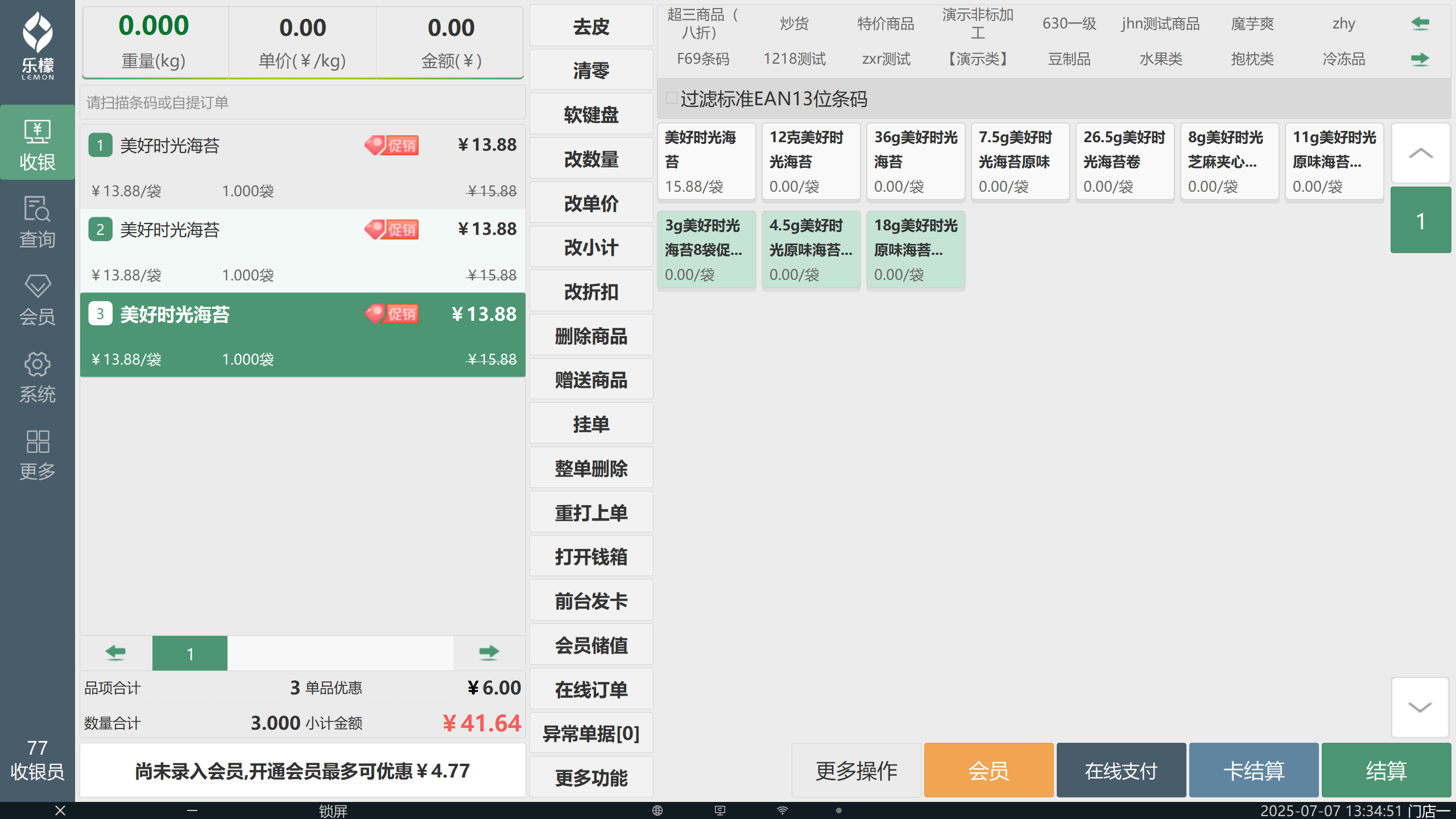1456x819 pixels.
Task: Click 整单删除 to clear order
Action: (x=591, y=468)
